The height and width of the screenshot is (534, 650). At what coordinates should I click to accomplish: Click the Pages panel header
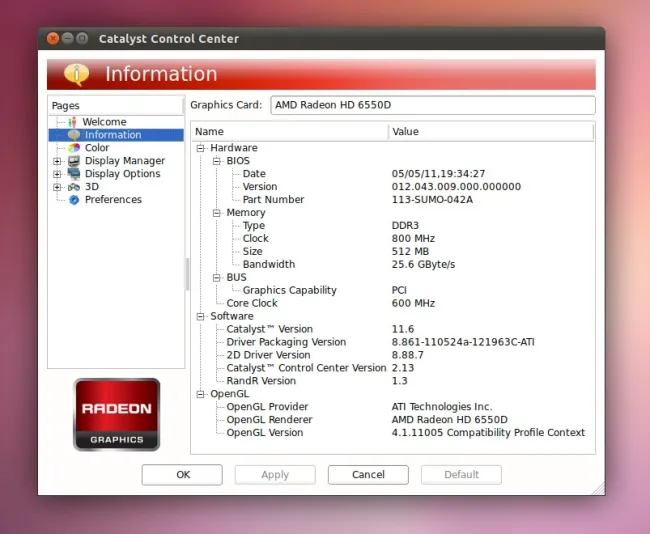tap(116, 106)
